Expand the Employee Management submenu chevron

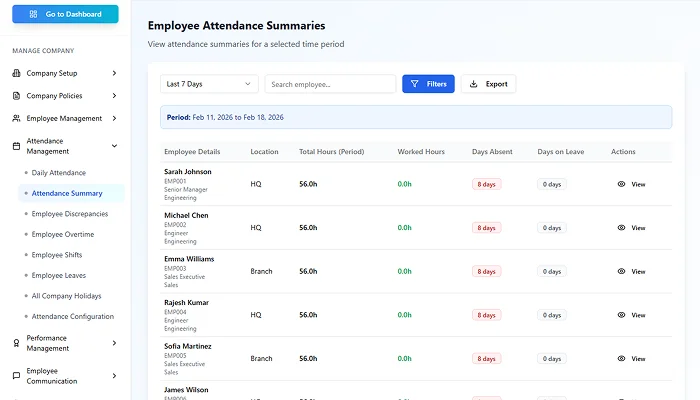point(114,118)
